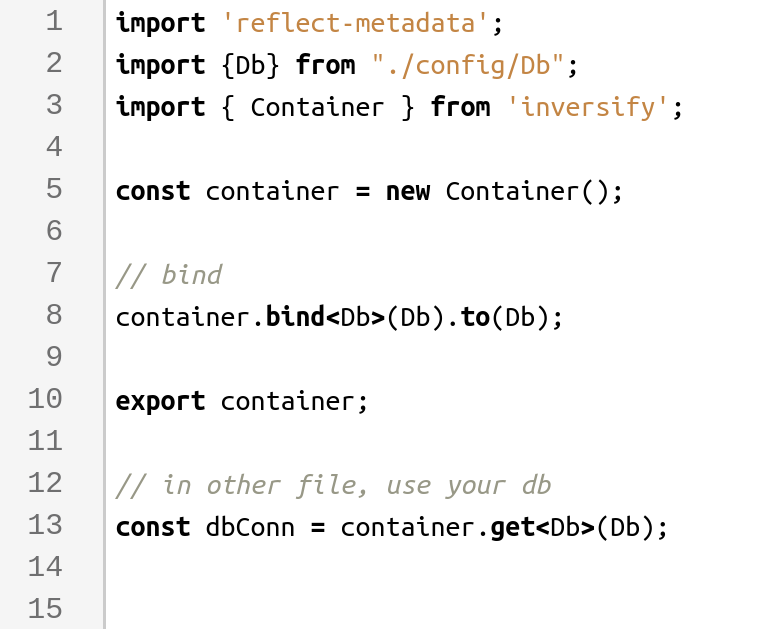Viewport: 783px width, 629px height.
Task: Click line number 1 in the gutter
Action: (54, 21)
